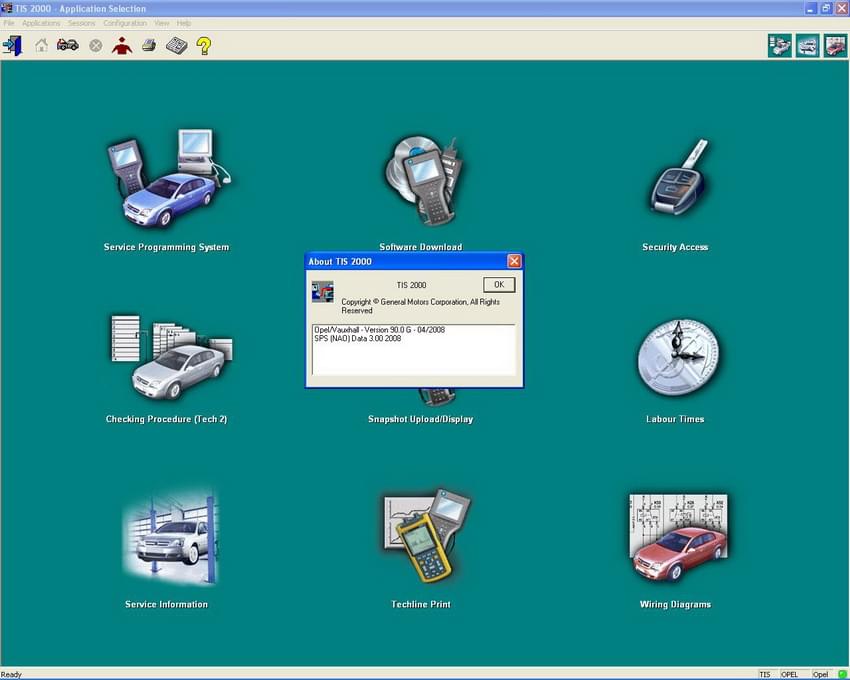
Task: Click the middle teal car icon in top-right toolbar
Action: coord(807,46)
